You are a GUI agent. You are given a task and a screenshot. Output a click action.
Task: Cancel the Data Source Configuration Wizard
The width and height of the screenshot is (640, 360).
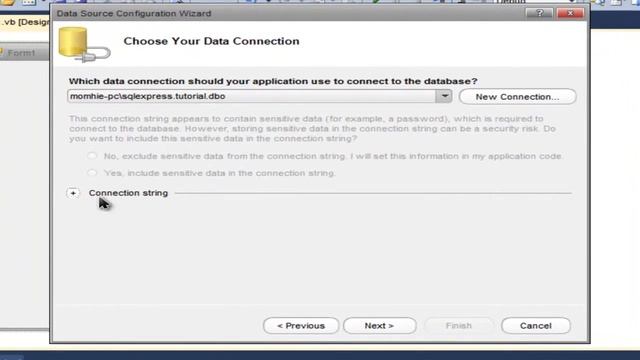click(x=536, y=326)
